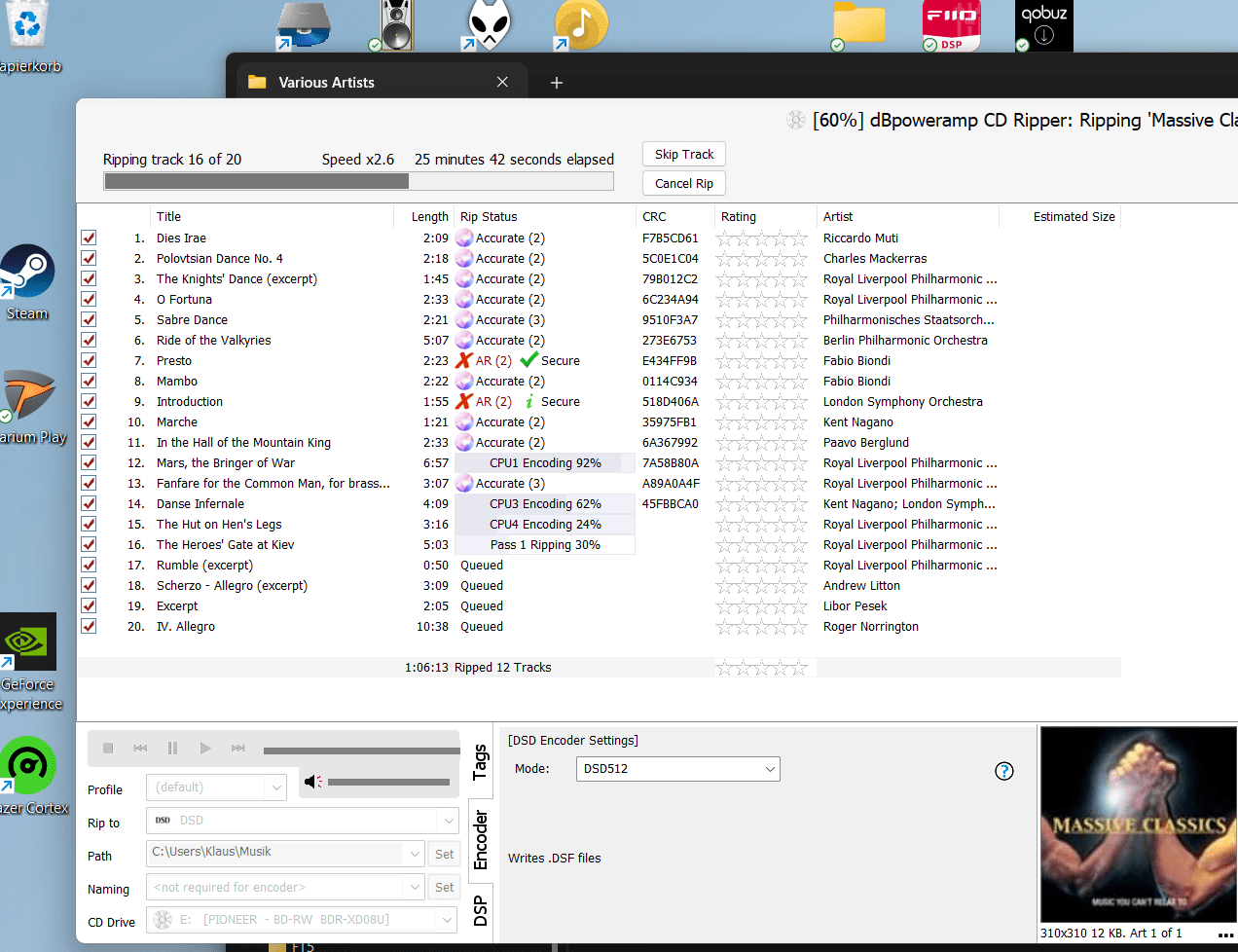
Task: Select the Encoder vertical tab
Action: click(x=481, y=840)
